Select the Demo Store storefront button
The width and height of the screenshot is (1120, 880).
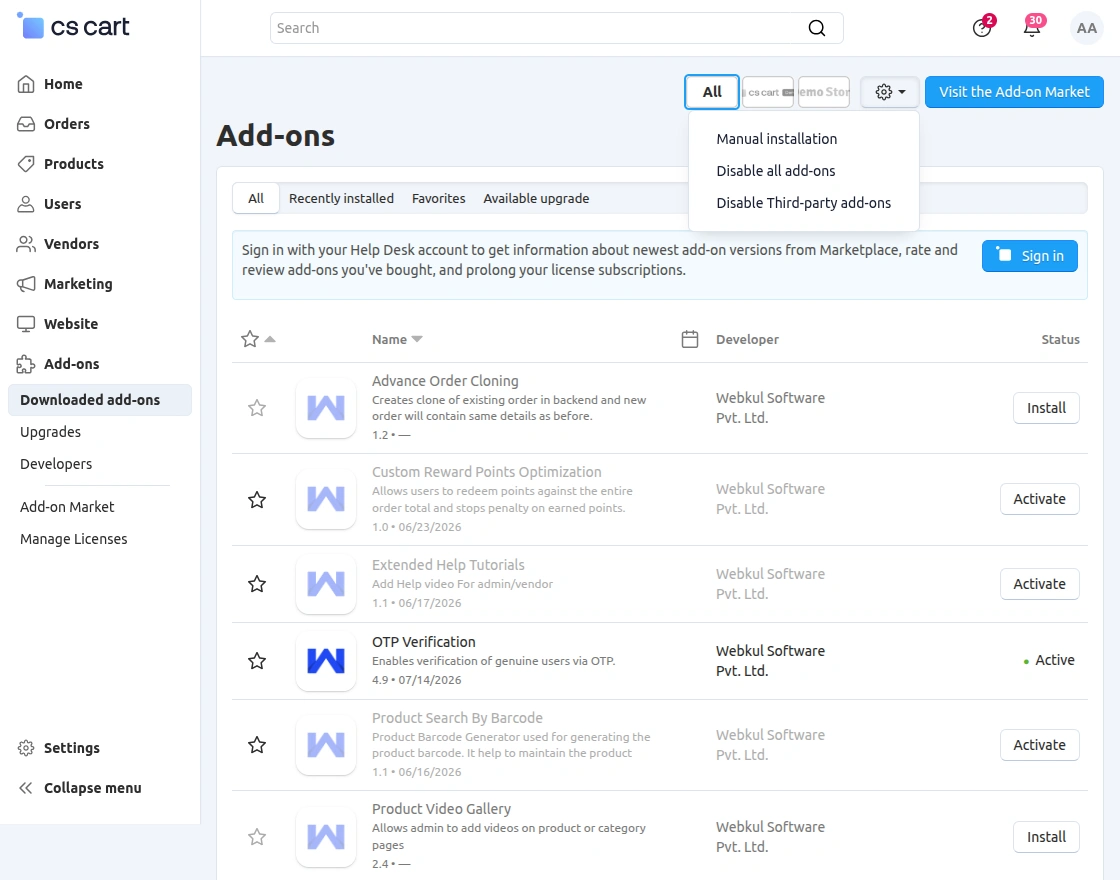coord(824,92)
